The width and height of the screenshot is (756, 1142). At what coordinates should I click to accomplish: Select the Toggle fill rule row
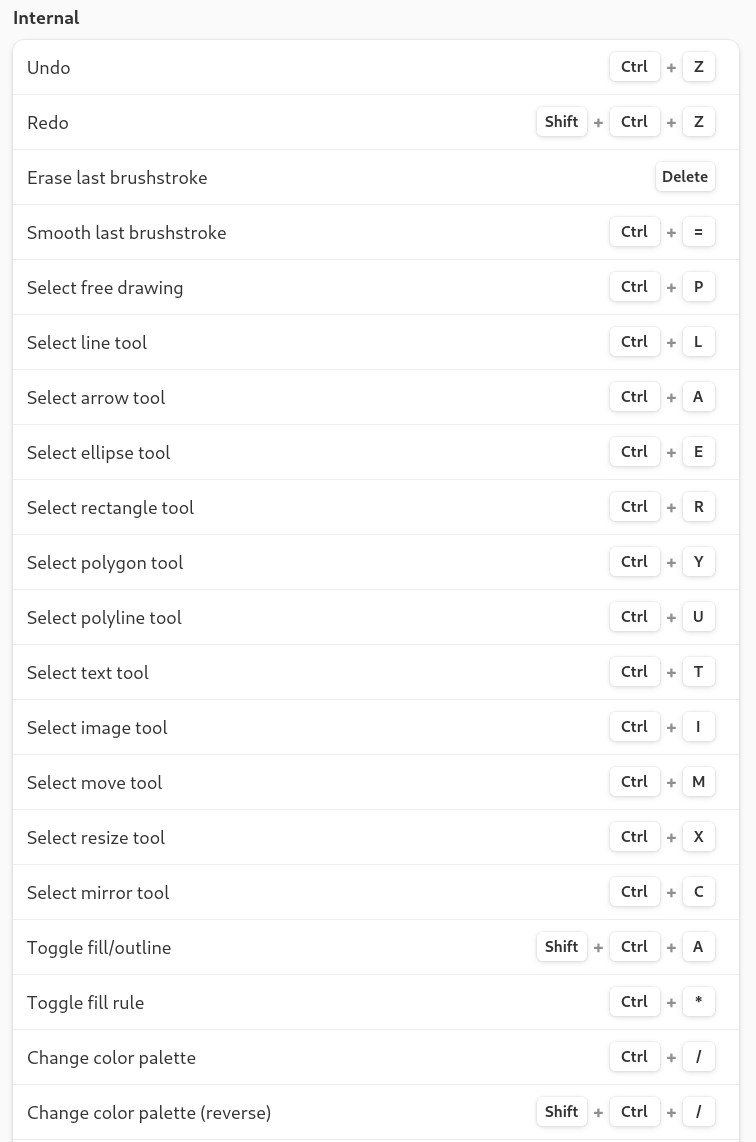[376, 1002]
